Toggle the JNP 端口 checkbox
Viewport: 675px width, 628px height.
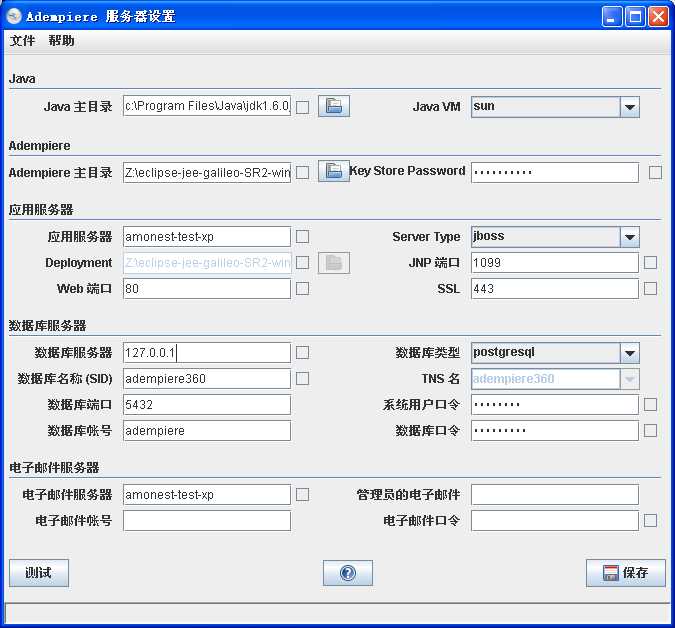[650, 263]
